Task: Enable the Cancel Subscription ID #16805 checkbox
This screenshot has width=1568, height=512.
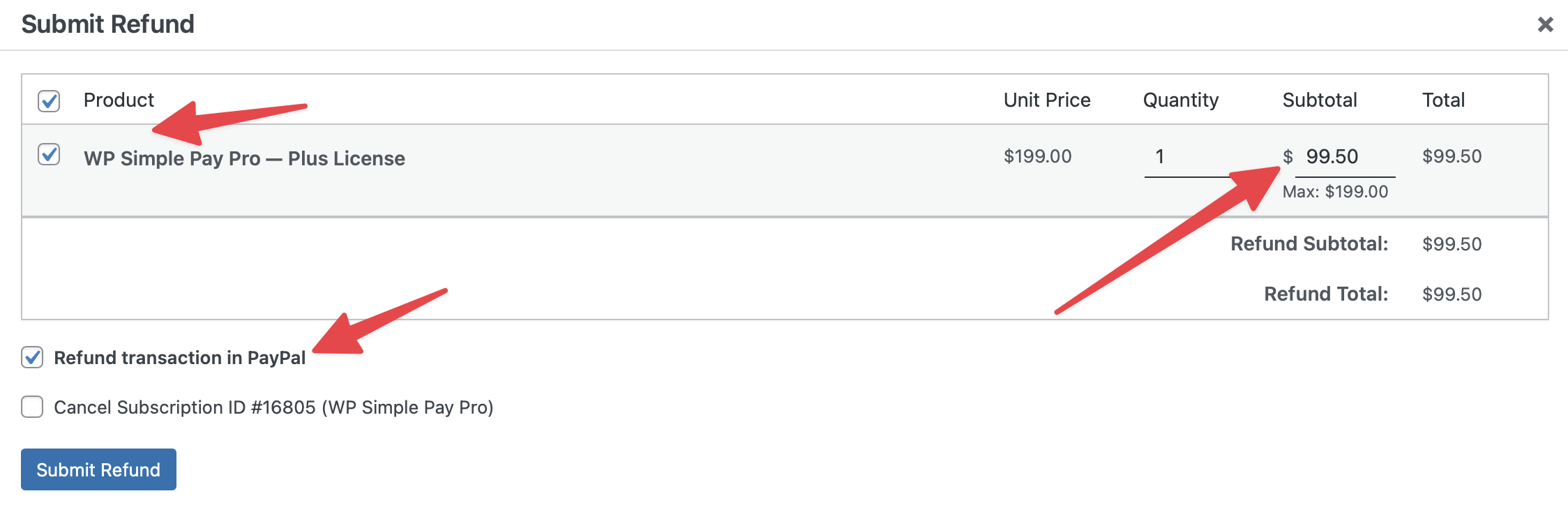Action: pos(32,407)
